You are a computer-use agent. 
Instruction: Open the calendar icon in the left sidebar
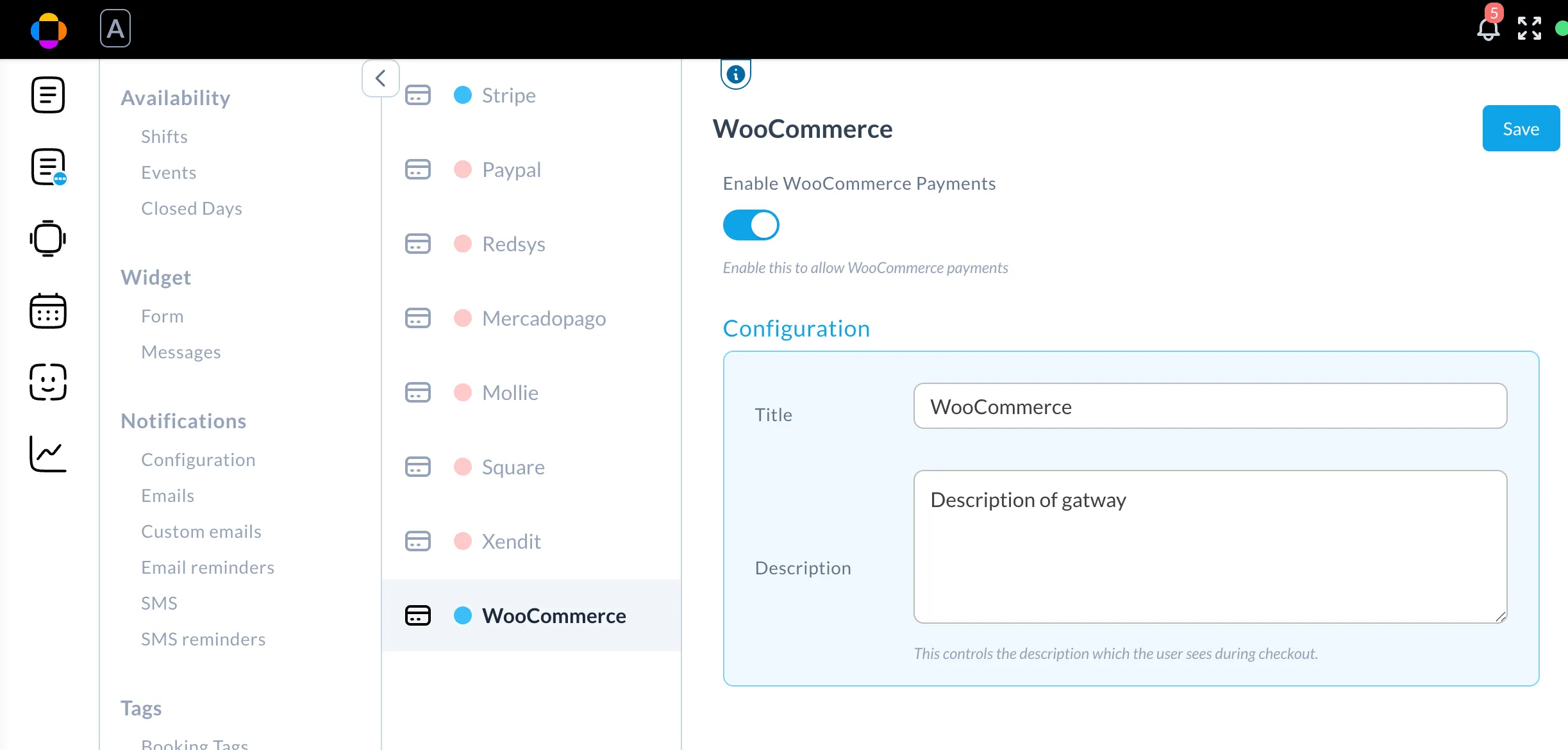[48, 312]
